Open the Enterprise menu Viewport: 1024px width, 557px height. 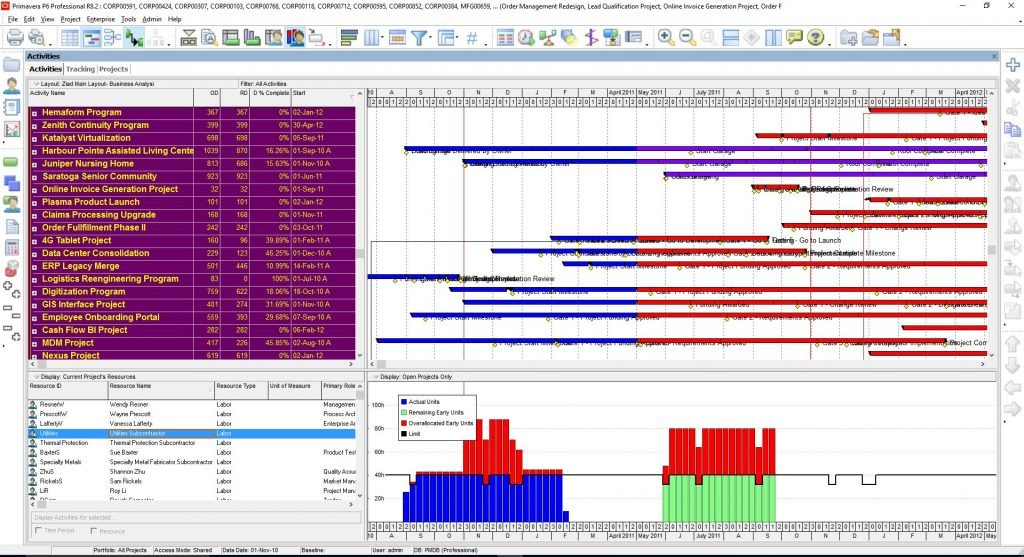(x=101, y=19)
